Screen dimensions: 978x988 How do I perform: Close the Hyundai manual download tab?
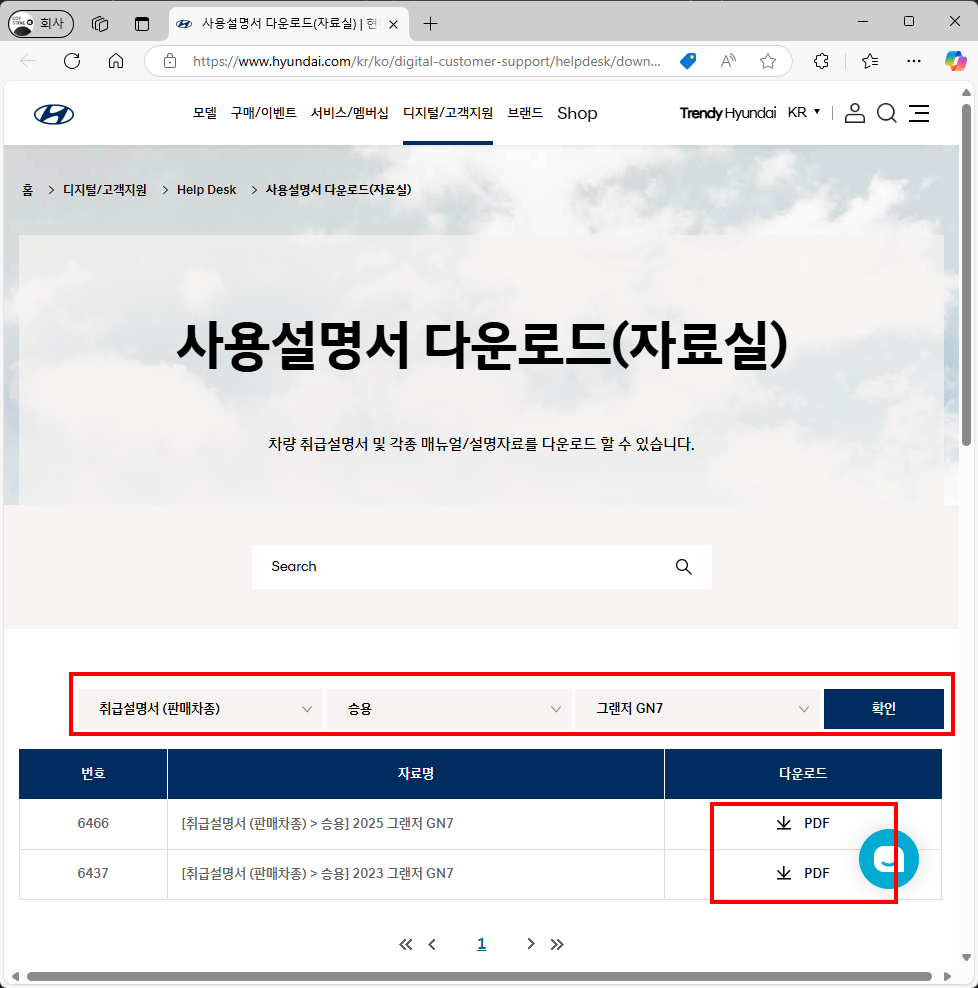tap(393, 24)
